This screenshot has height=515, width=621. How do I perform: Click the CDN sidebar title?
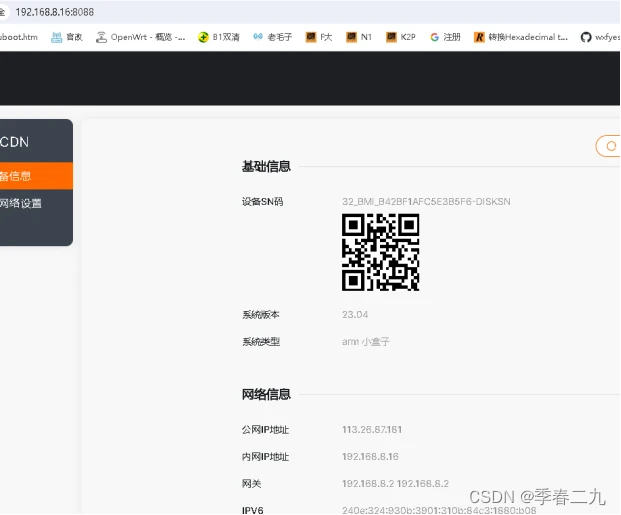15,142
